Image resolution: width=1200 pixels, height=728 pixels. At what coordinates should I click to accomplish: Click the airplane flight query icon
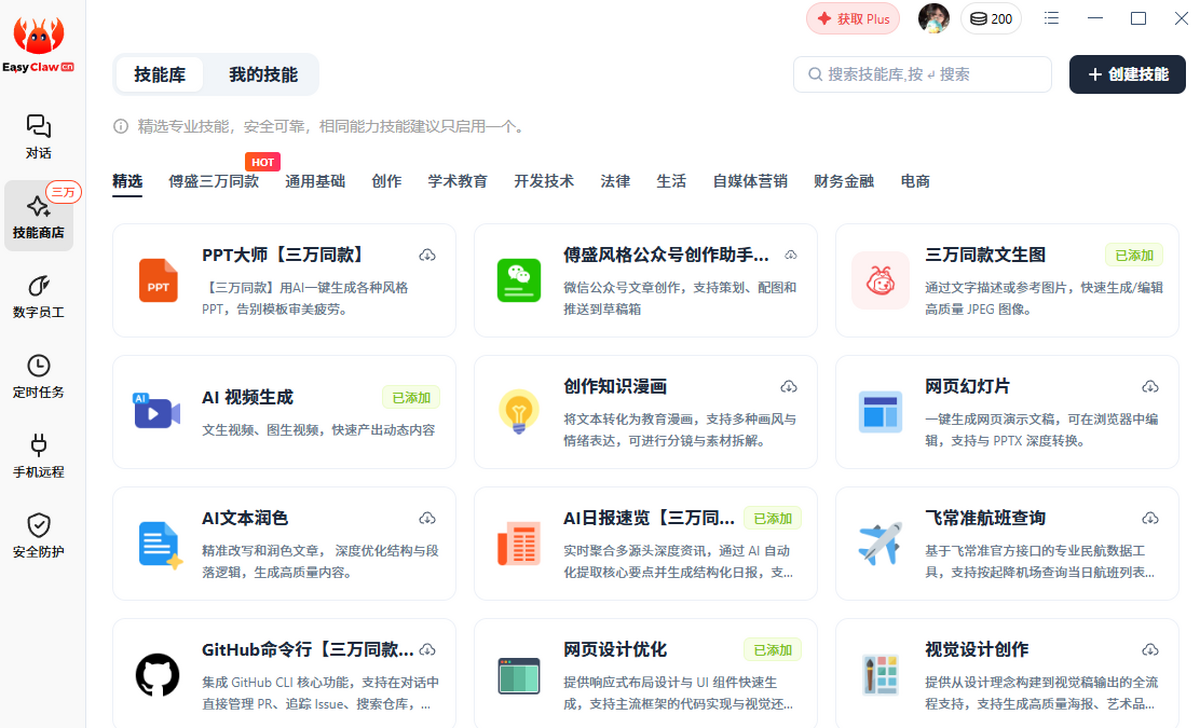click(880, 543)
